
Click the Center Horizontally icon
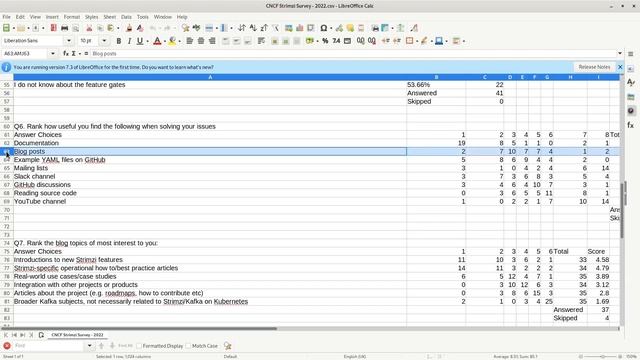tap(201, 41)
